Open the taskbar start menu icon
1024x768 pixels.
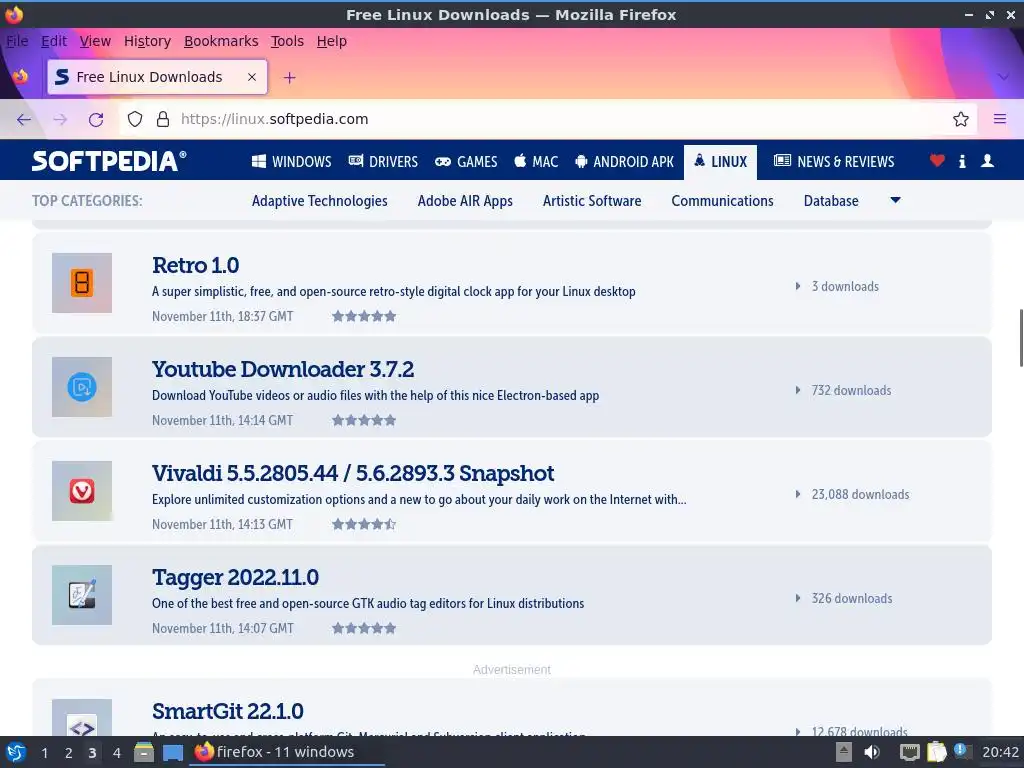[16, 752]
